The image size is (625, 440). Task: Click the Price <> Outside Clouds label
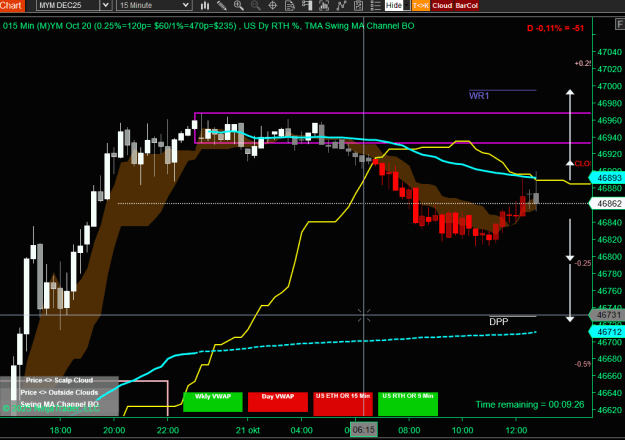click(x=59, y=392)
